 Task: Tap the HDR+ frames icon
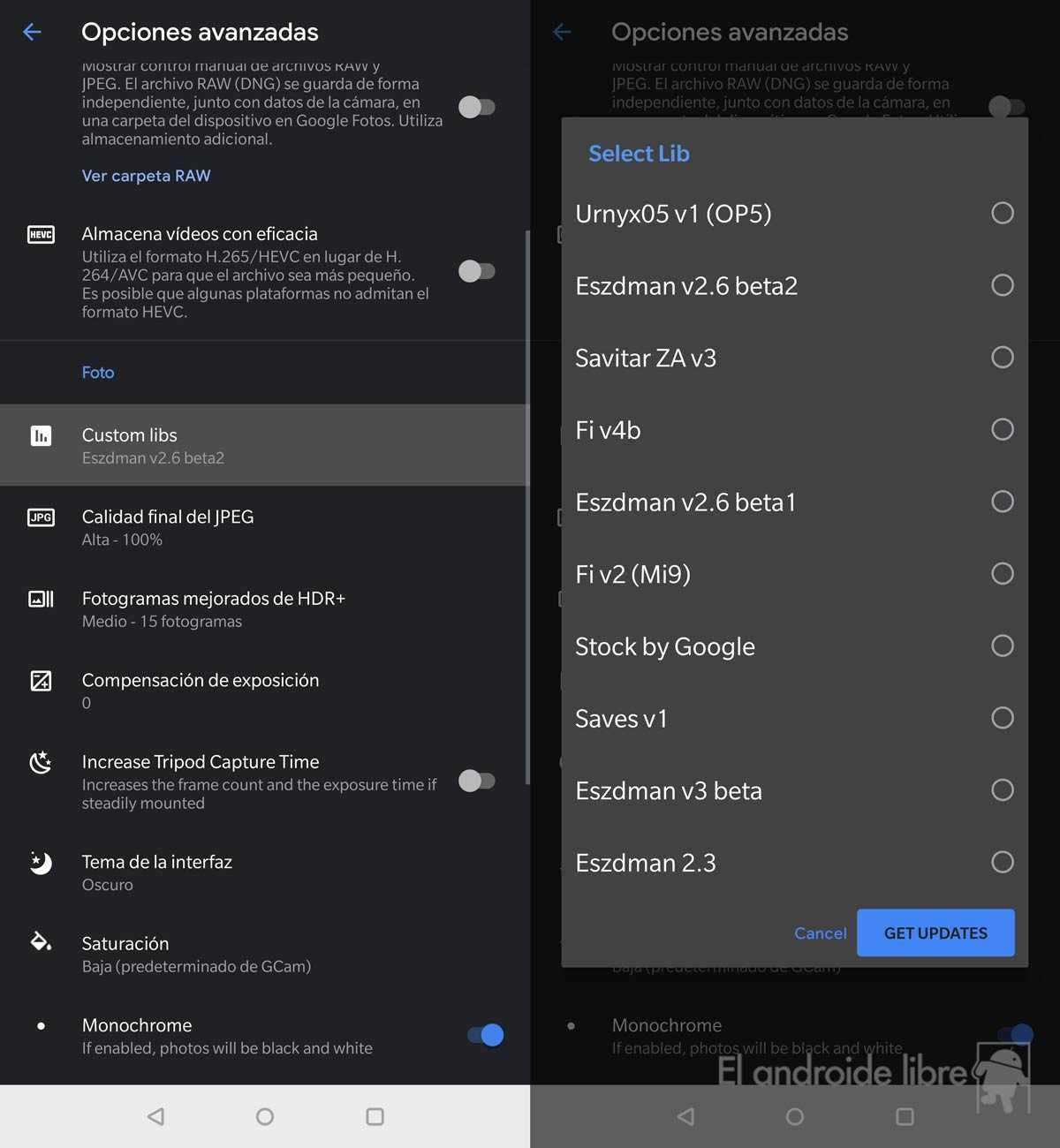[x=41, y=600]
